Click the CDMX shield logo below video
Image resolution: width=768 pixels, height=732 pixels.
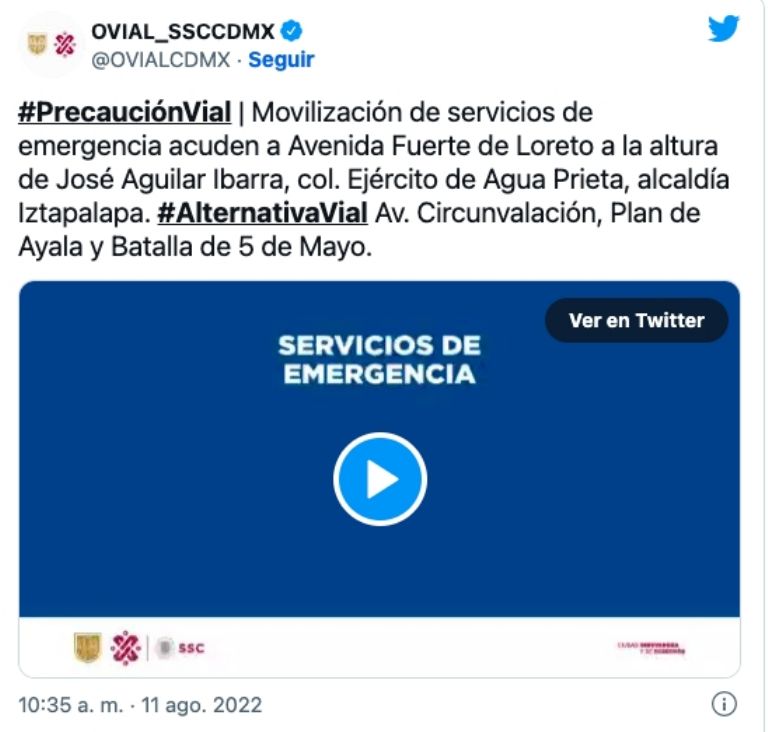point(88,647)
